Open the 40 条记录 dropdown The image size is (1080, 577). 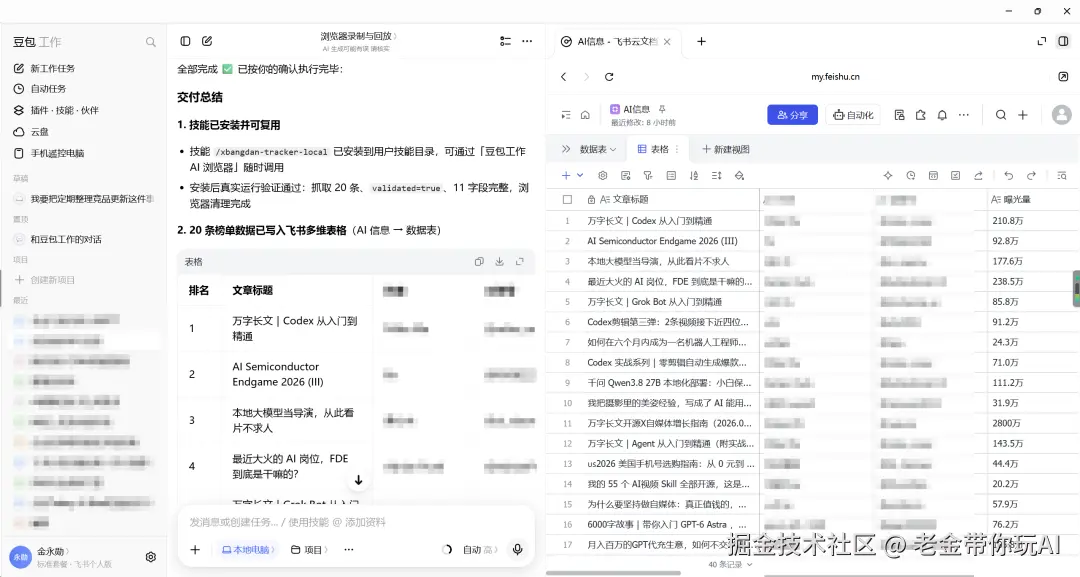click(730, 565)
